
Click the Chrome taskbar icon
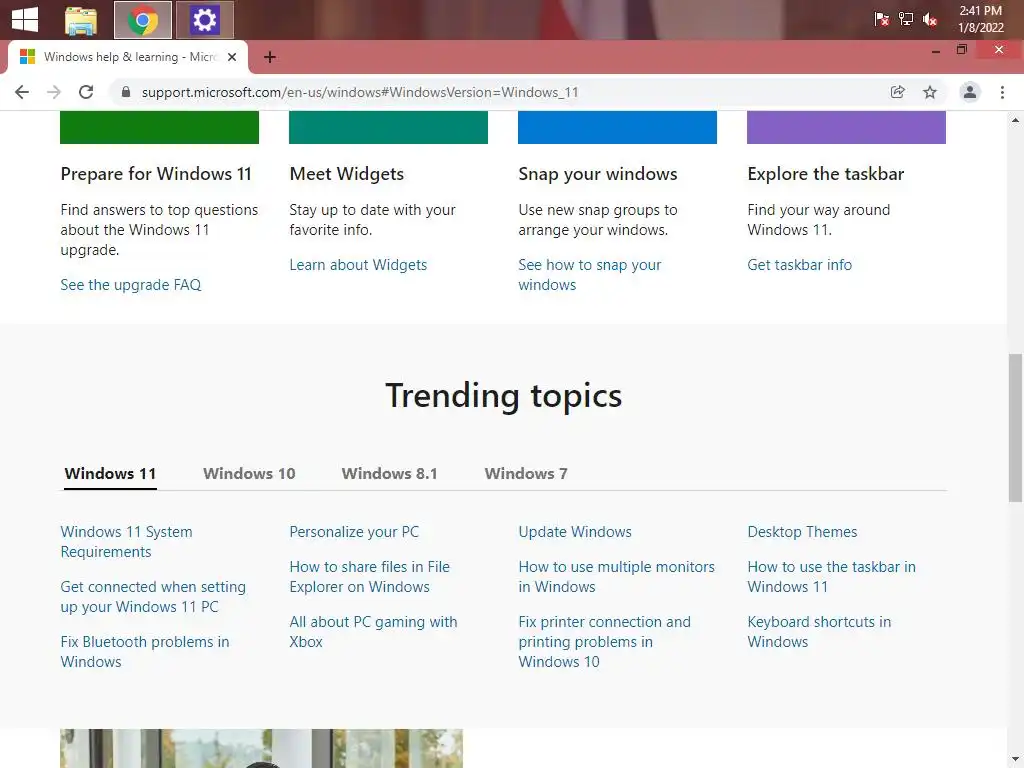pyautogui.click(x=143, y=20)
